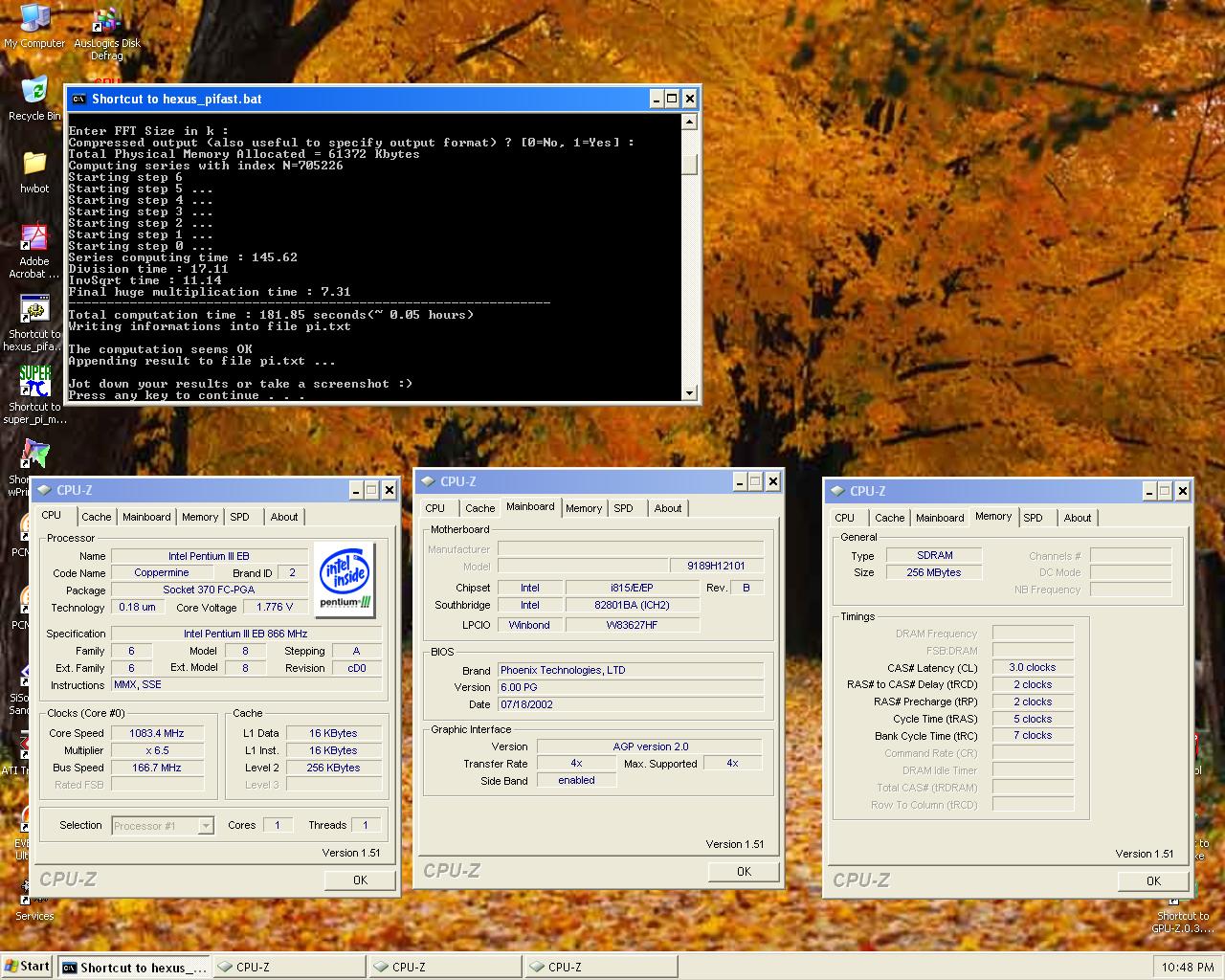Select About tab in right CPU-Z window
The image size is (1225, 980).
[x=1078, y=518]
